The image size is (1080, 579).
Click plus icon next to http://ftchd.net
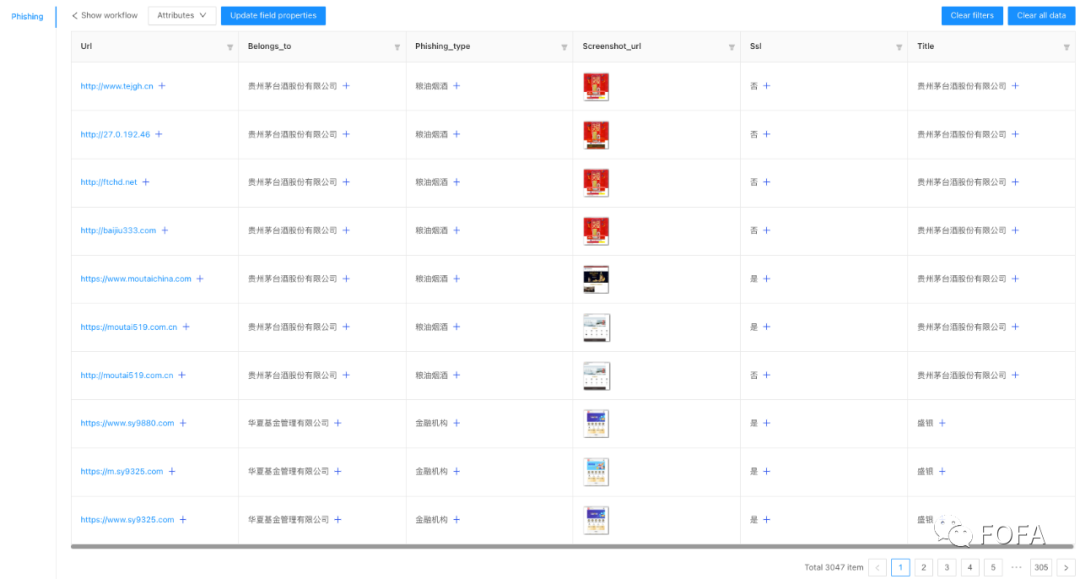pos(145,182)
